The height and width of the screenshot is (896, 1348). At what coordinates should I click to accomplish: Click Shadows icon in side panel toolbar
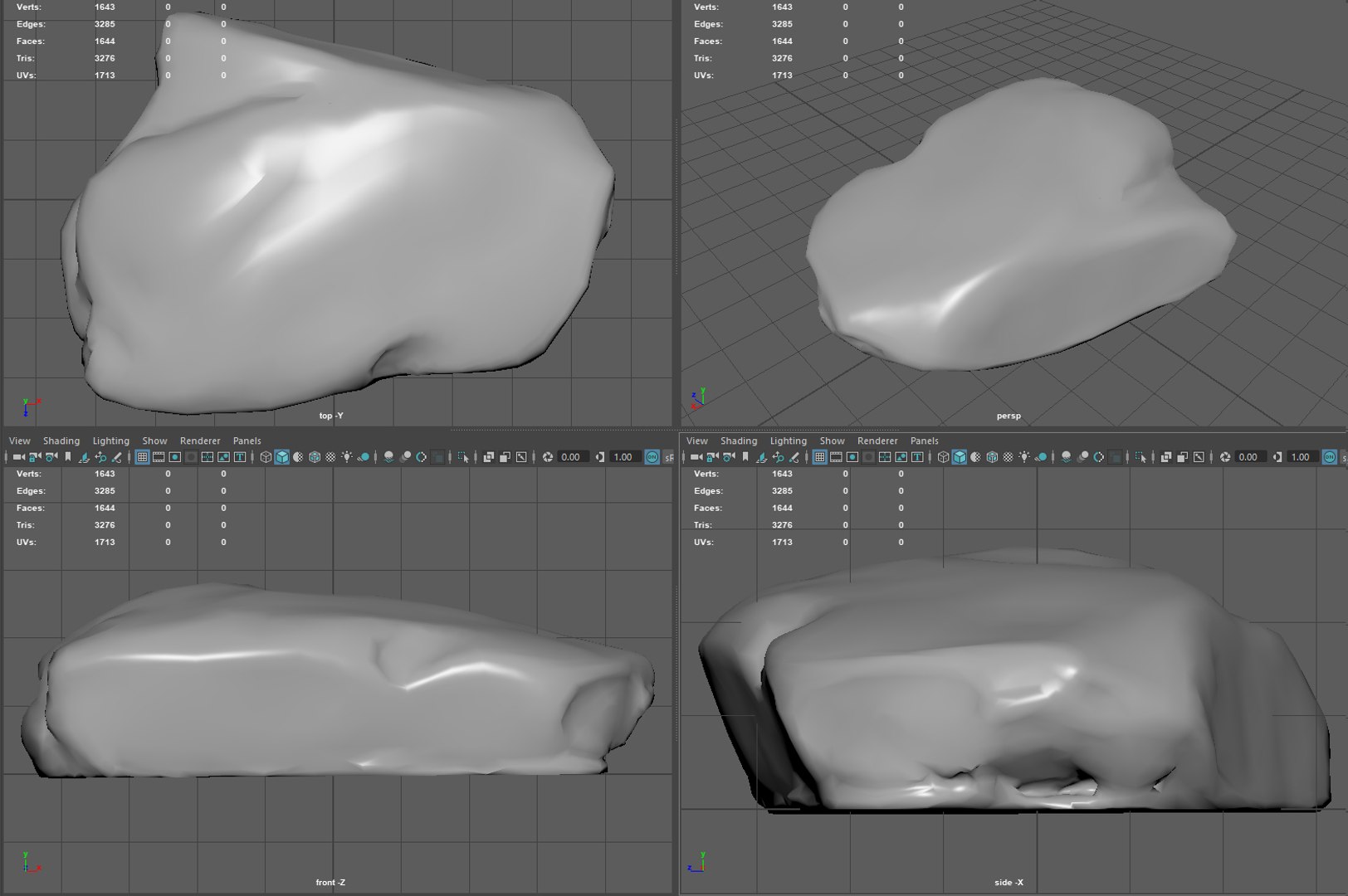[1041, 457]
